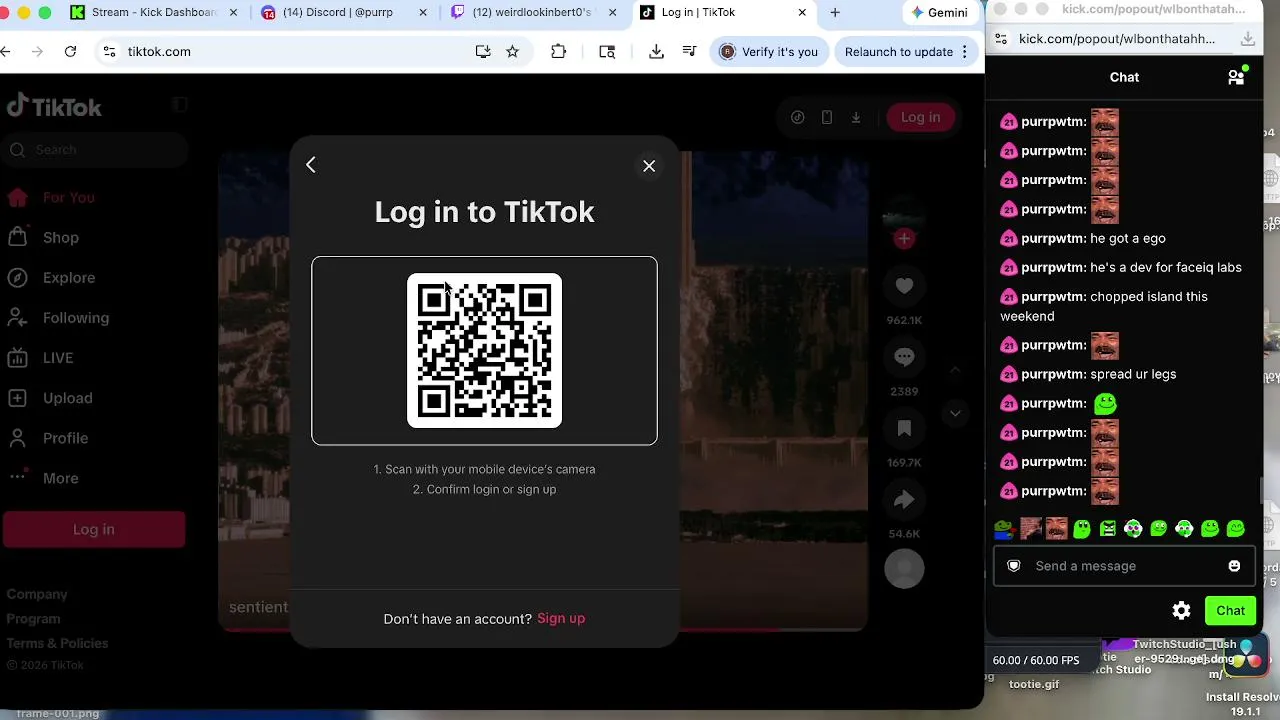Bookmark the video with the favorites icon

point(904,428)
